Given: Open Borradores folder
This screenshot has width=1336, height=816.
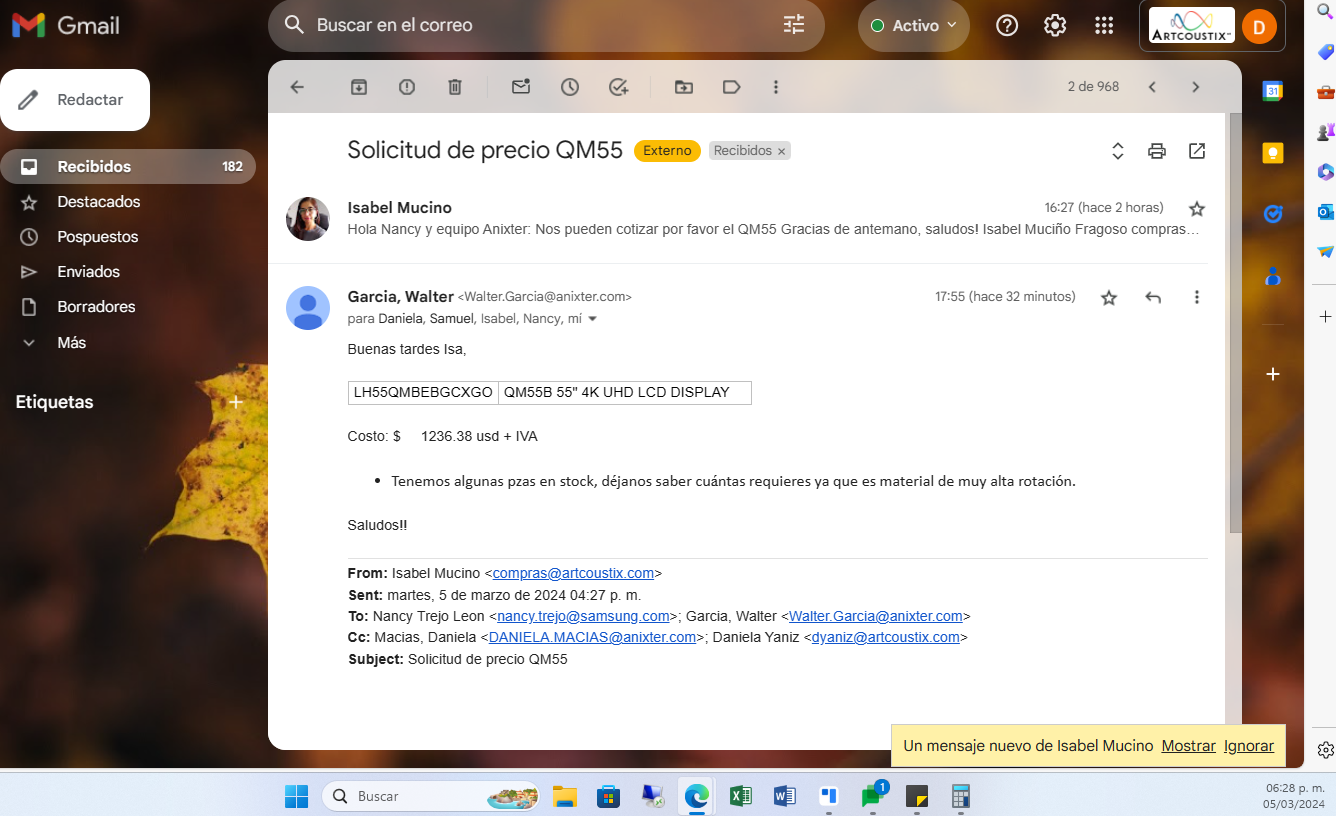Looking at the screenshot, I should click(128, 307).
